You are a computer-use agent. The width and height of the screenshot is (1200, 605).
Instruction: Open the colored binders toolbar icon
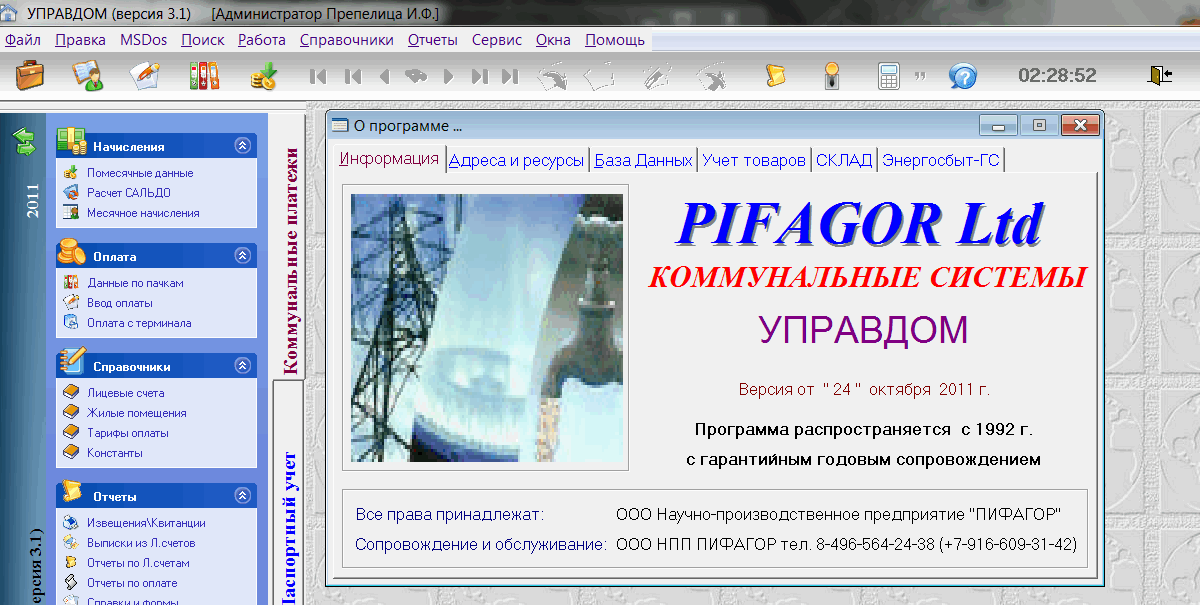[x=204, y=75]
